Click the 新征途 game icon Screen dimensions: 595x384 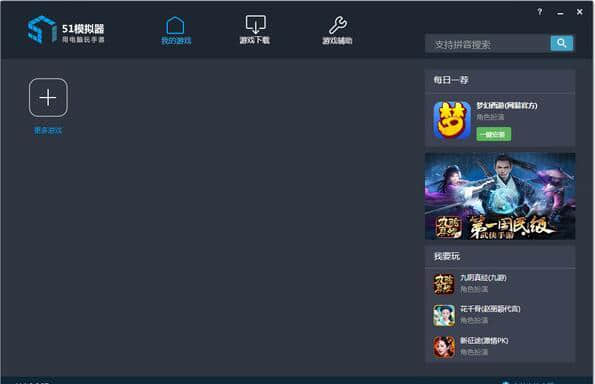(444, 347)
